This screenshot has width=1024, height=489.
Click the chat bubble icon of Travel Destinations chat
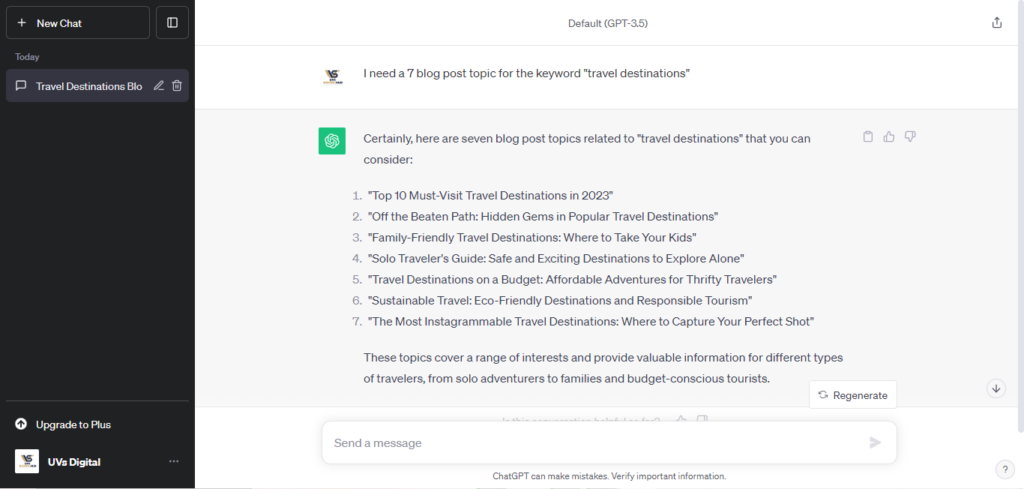[x=21, y=86]
